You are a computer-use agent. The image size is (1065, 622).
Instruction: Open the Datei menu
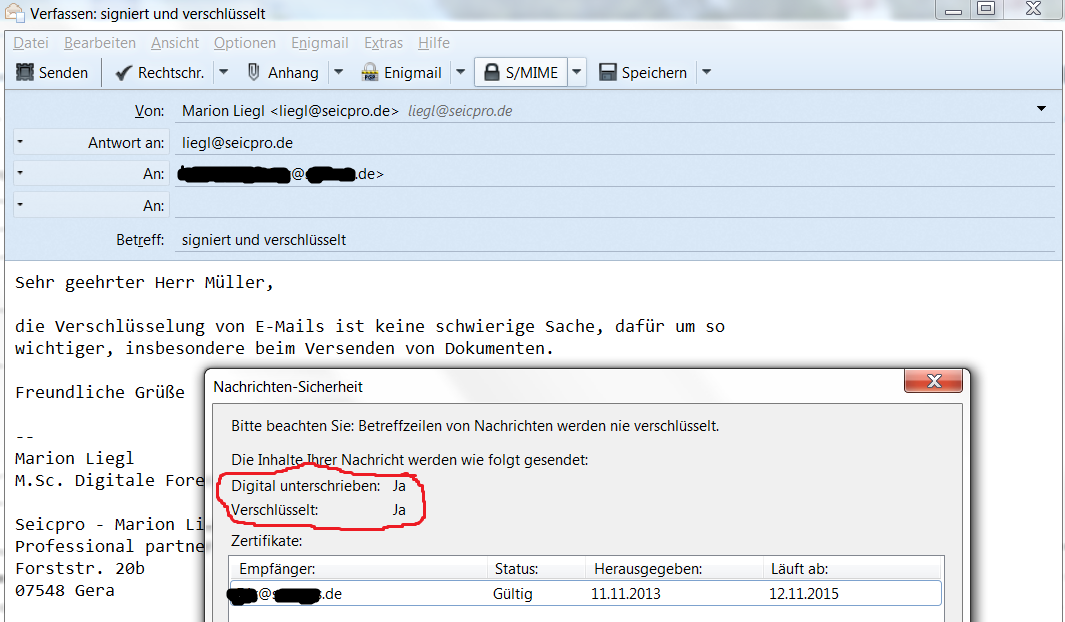[x=31, y=43]
